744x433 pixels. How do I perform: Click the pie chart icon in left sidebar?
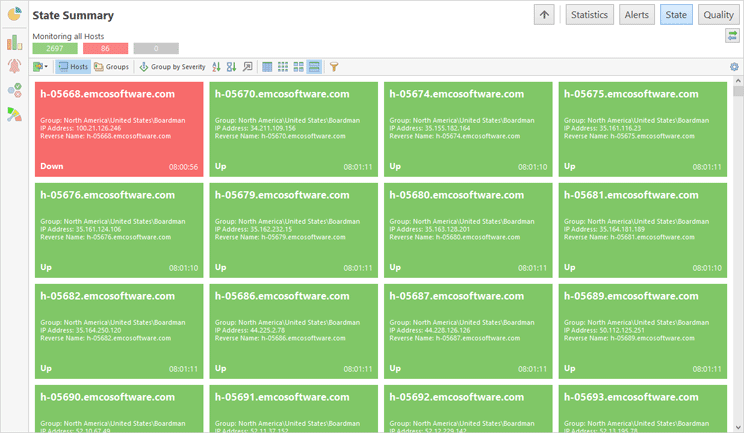click(x=14, y=15)
